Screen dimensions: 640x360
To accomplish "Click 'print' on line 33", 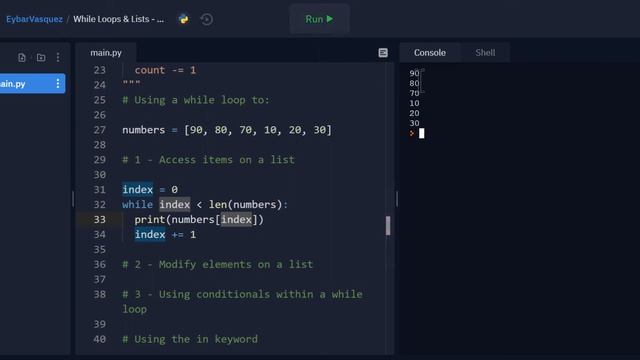I will pyautogui.click(x=150, y=220).
